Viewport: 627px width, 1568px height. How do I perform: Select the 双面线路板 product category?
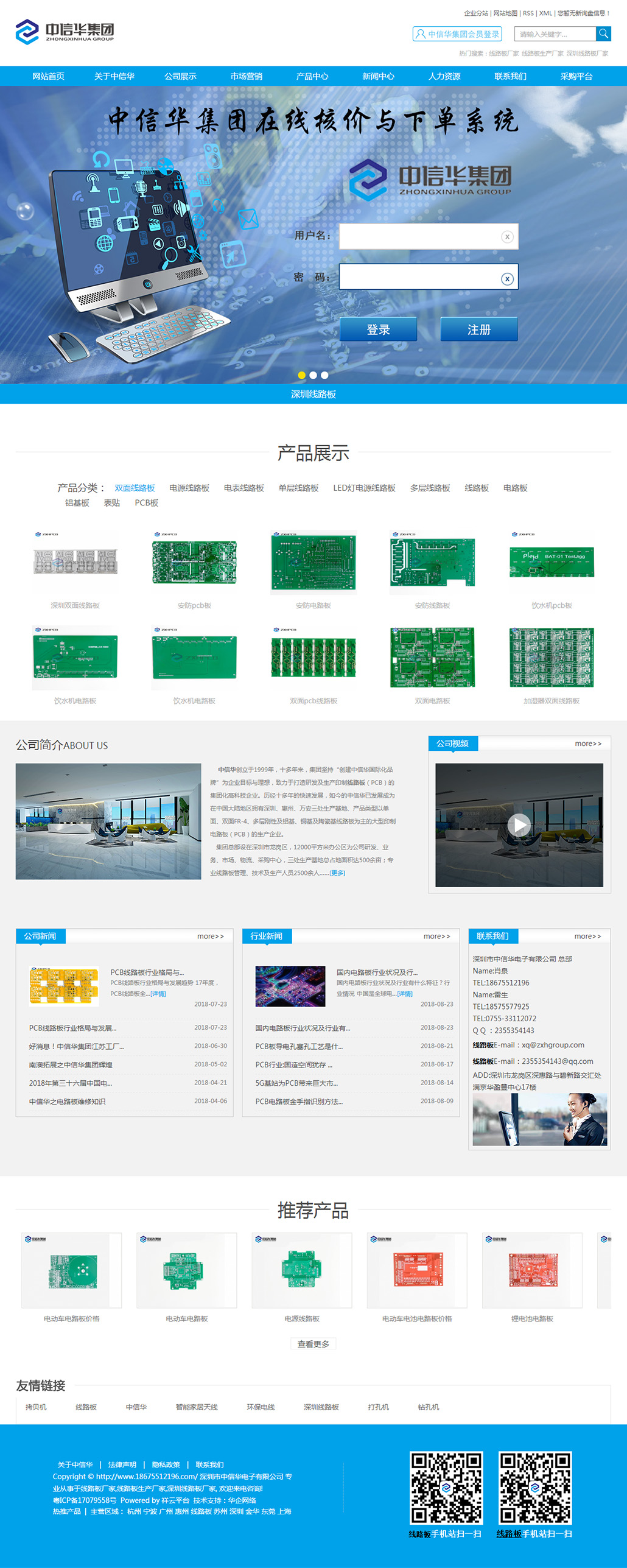tap(135, 488)
